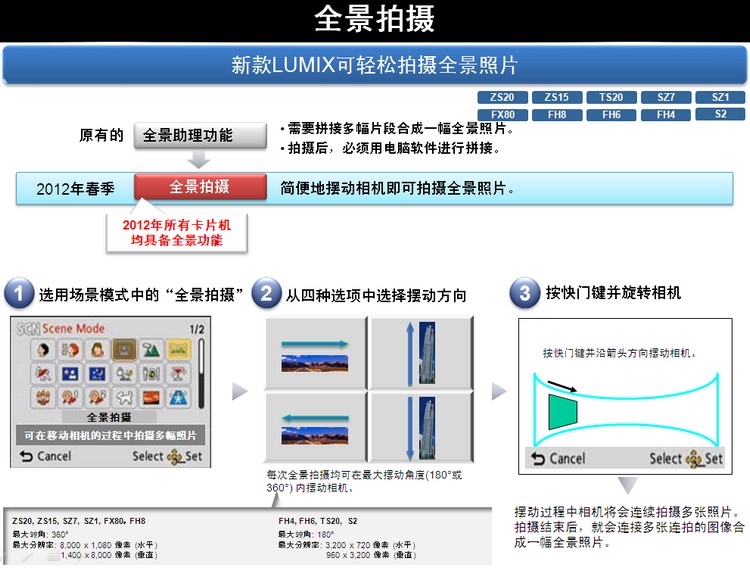This screenshot has width=750, height=571.
Task: Pick the white dog Pet scene icon
Action: pos(124,397)
